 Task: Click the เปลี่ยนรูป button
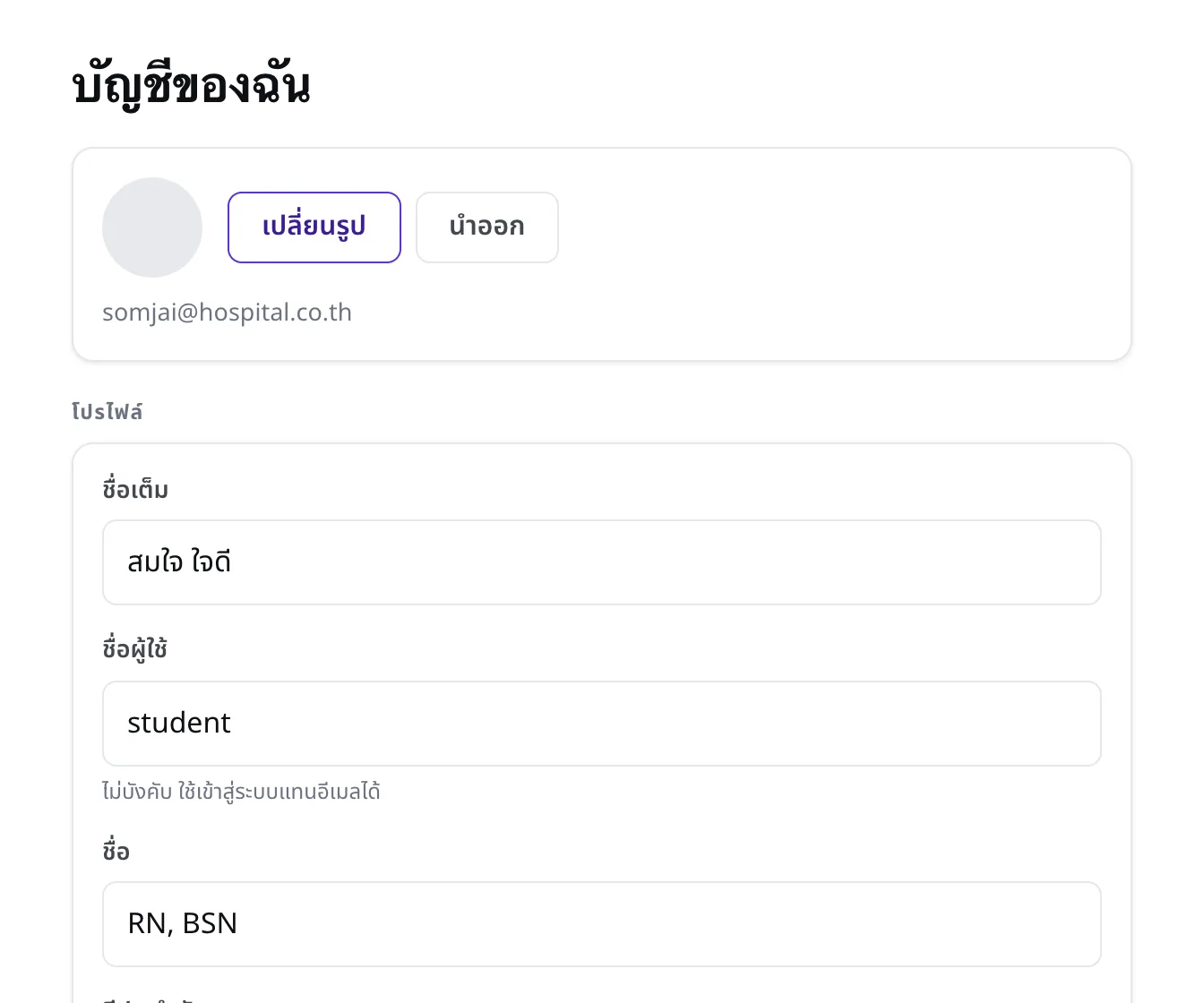(314, 227)
